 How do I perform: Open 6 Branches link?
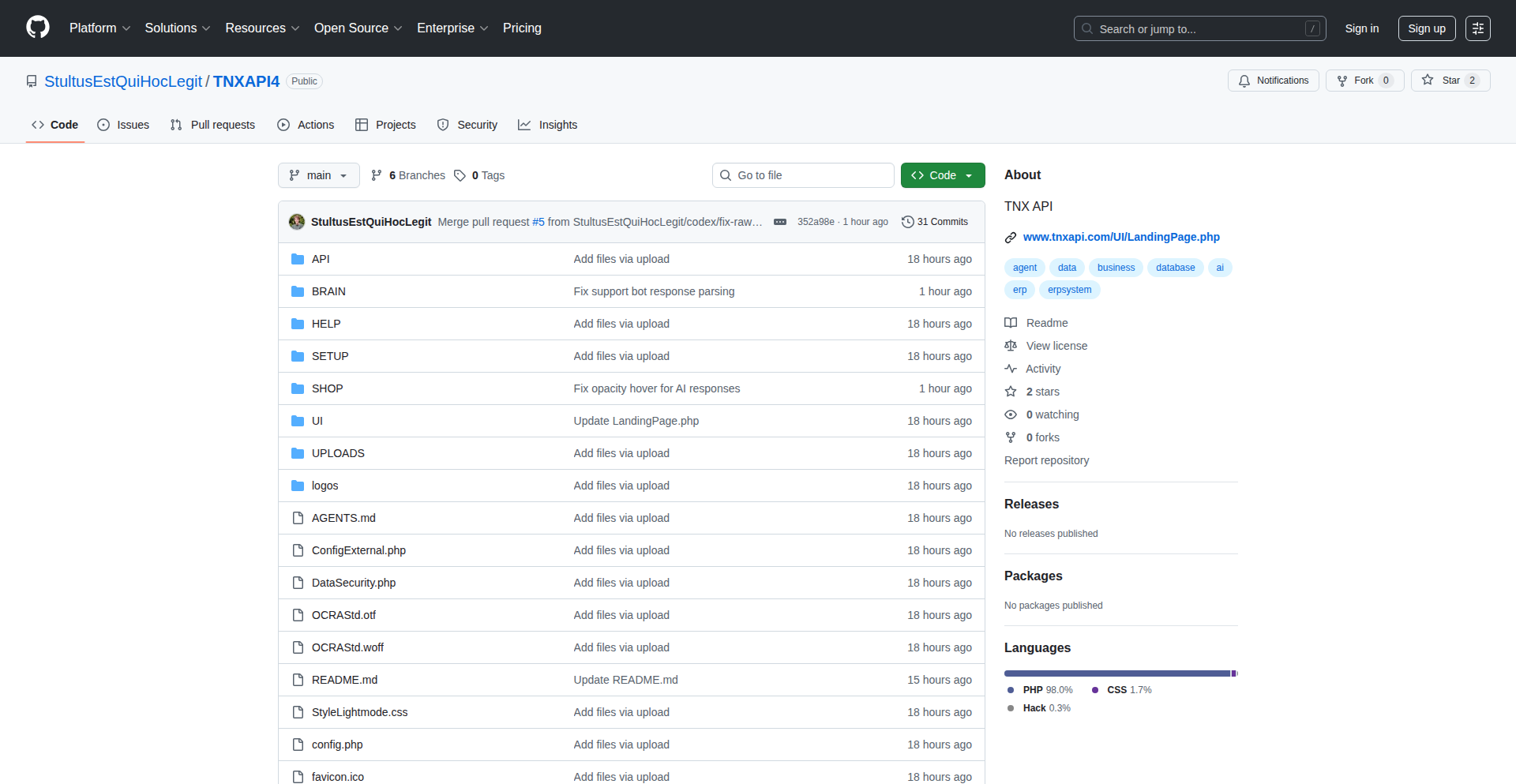coord(408,175)
